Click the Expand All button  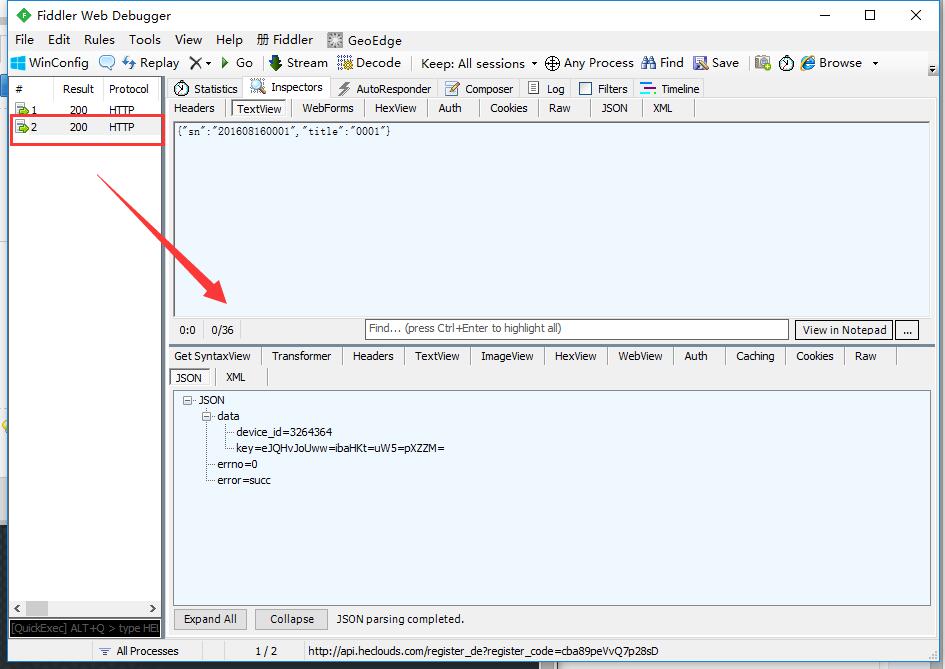[x=210, y=619]
